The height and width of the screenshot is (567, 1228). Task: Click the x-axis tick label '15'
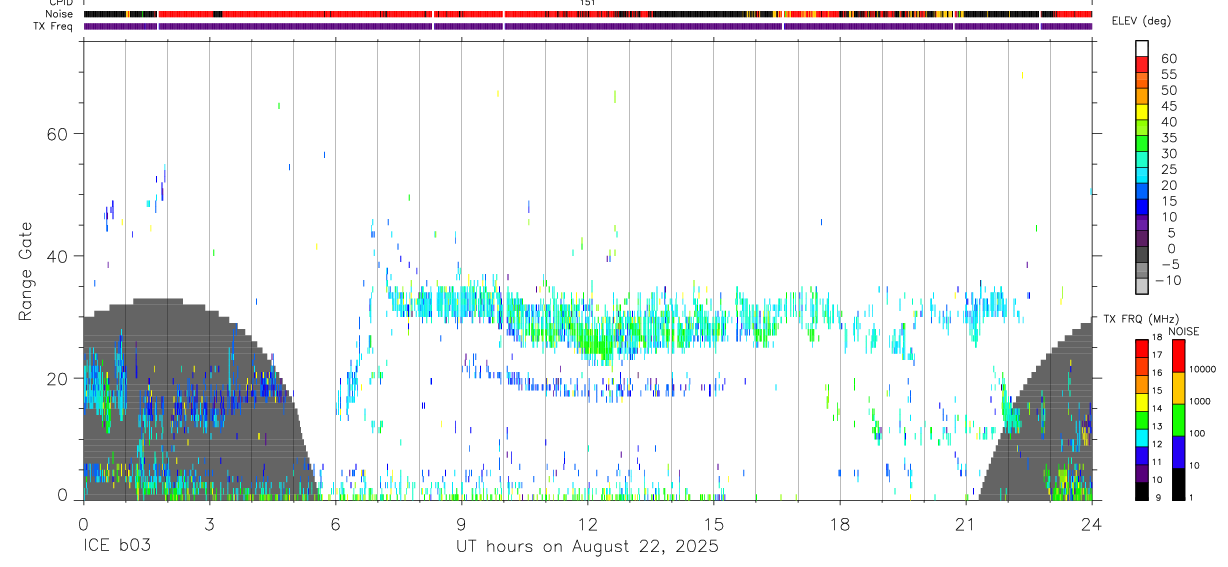tap(714, 523)
